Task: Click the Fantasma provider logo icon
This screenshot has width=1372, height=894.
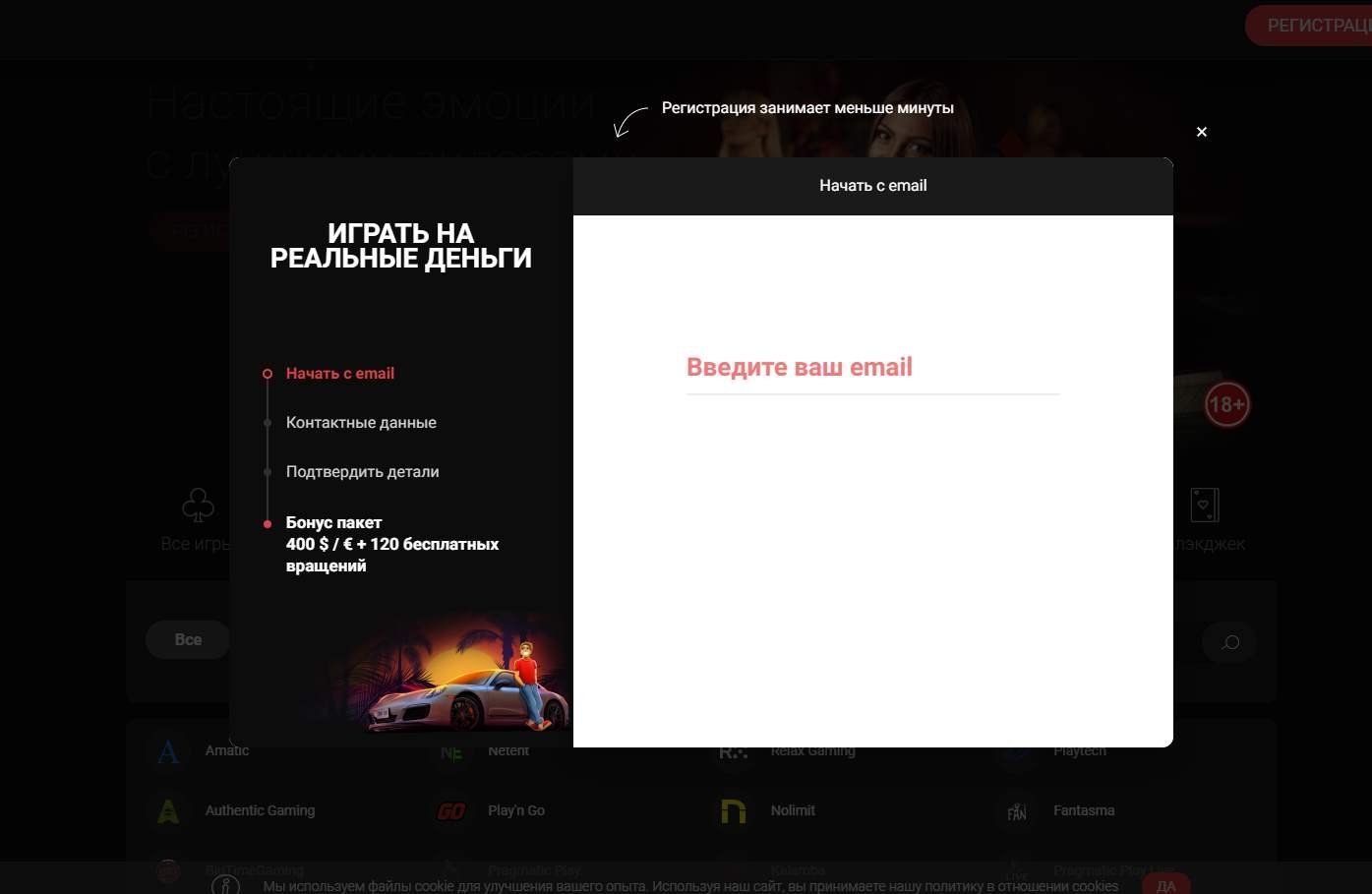Action: (x=1017, y=811)
